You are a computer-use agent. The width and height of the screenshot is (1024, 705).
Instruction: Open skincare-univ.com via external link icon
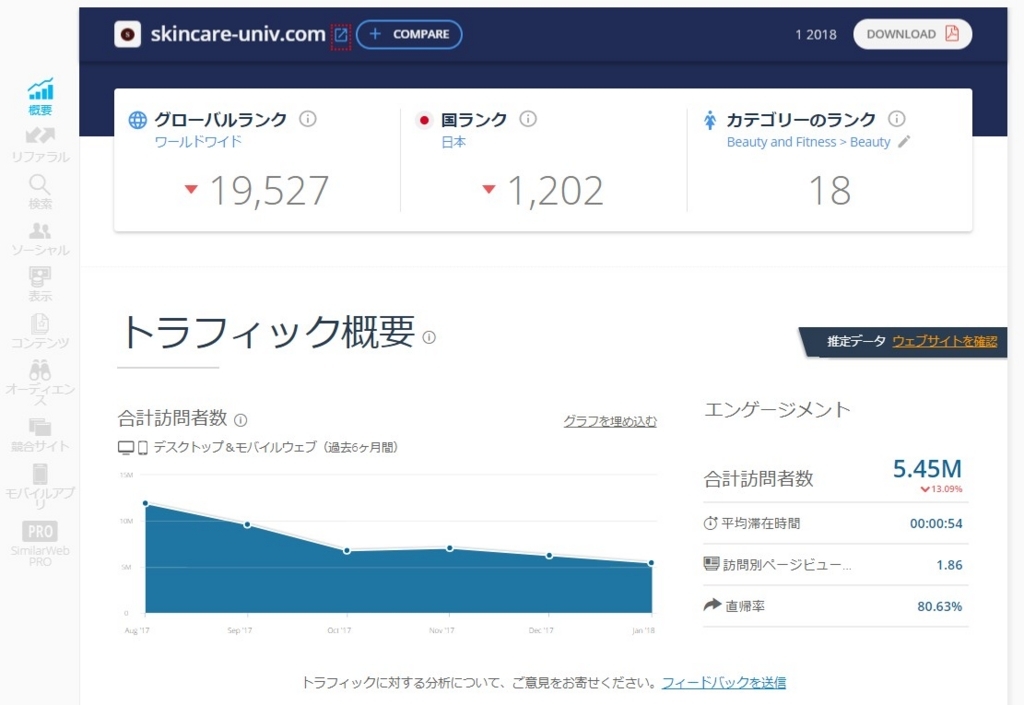point(340,35)
